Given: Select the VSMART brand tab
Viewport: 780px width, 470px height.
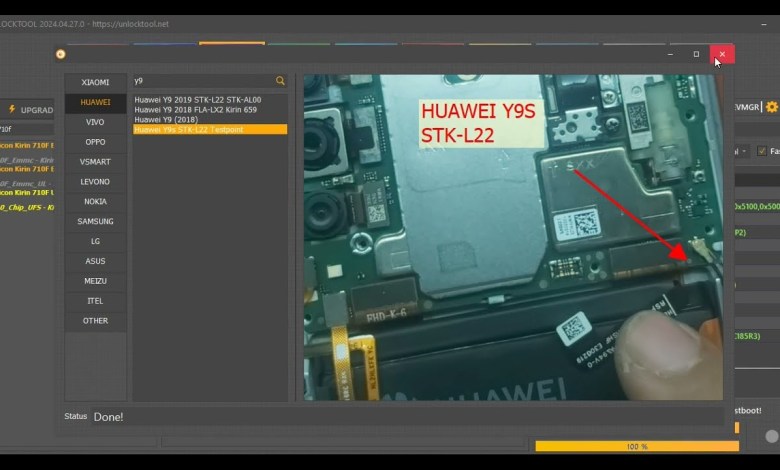Looking at the screenshot, I should point(95,162).
